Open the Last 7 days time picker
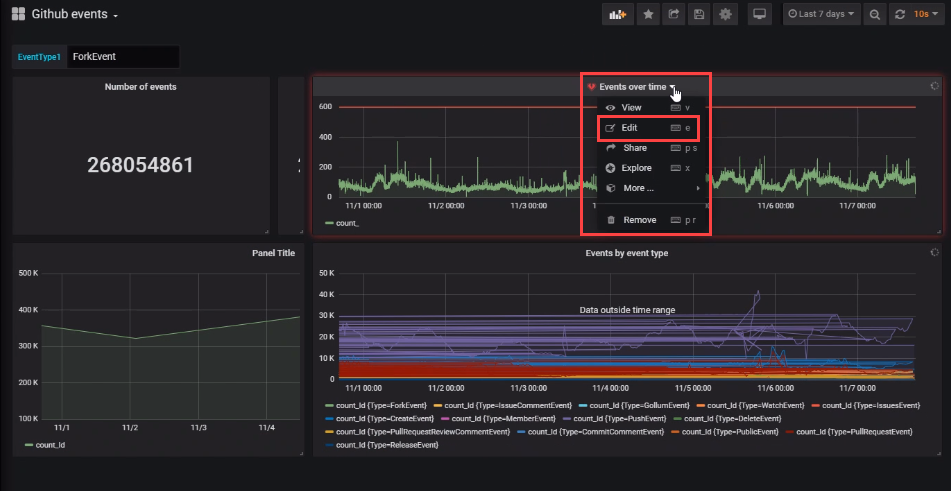 [x=821, y=14]
